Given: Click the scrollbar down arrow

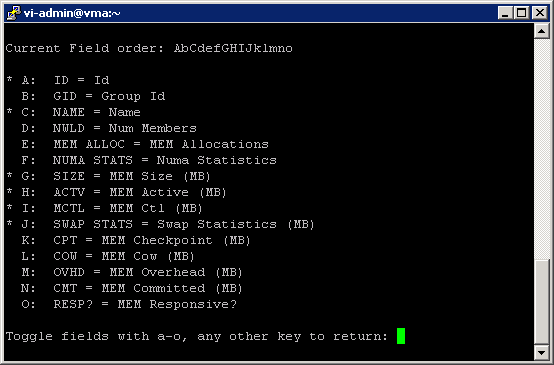Looking at the screenshot, I should coord(542,352).
